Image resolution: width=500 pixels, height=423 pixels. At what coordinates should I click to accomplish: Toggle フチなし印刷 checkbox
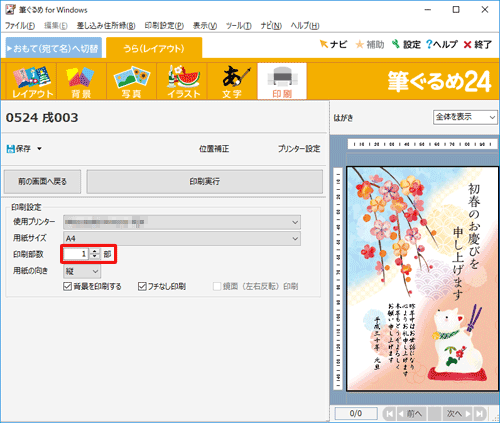coord(142,286)
